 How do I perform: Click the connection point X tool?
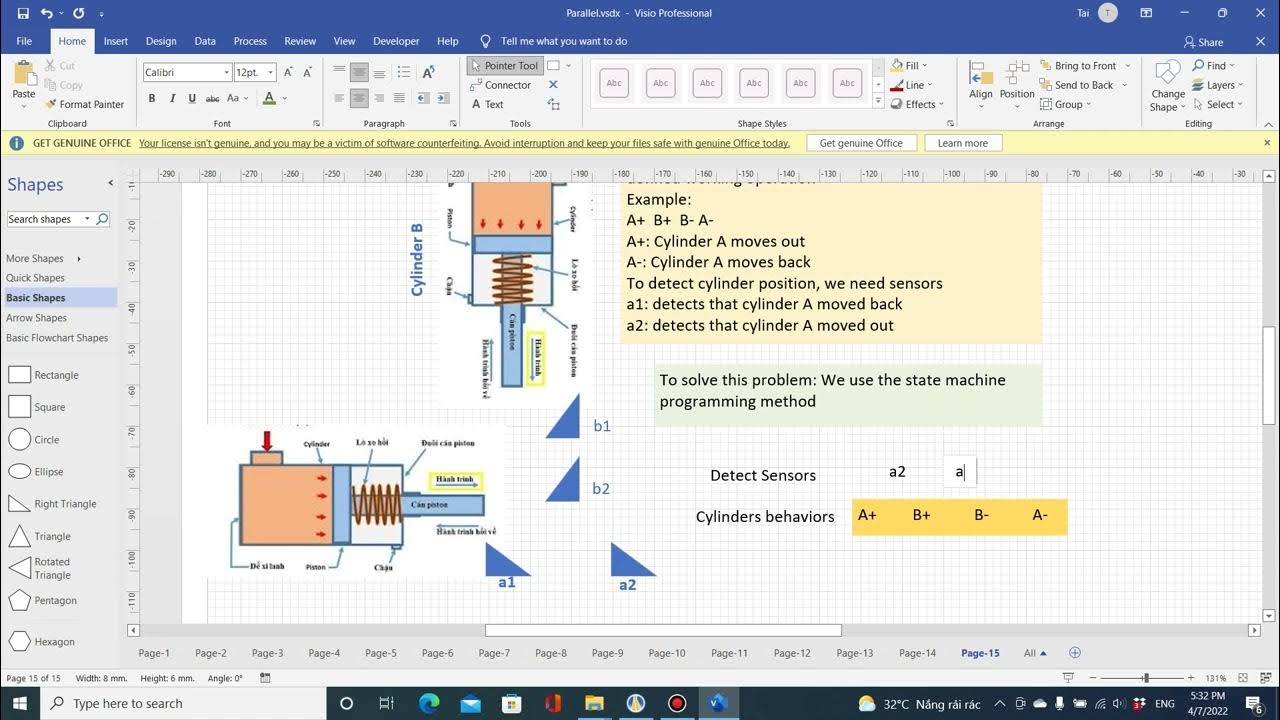coord(553,85)
